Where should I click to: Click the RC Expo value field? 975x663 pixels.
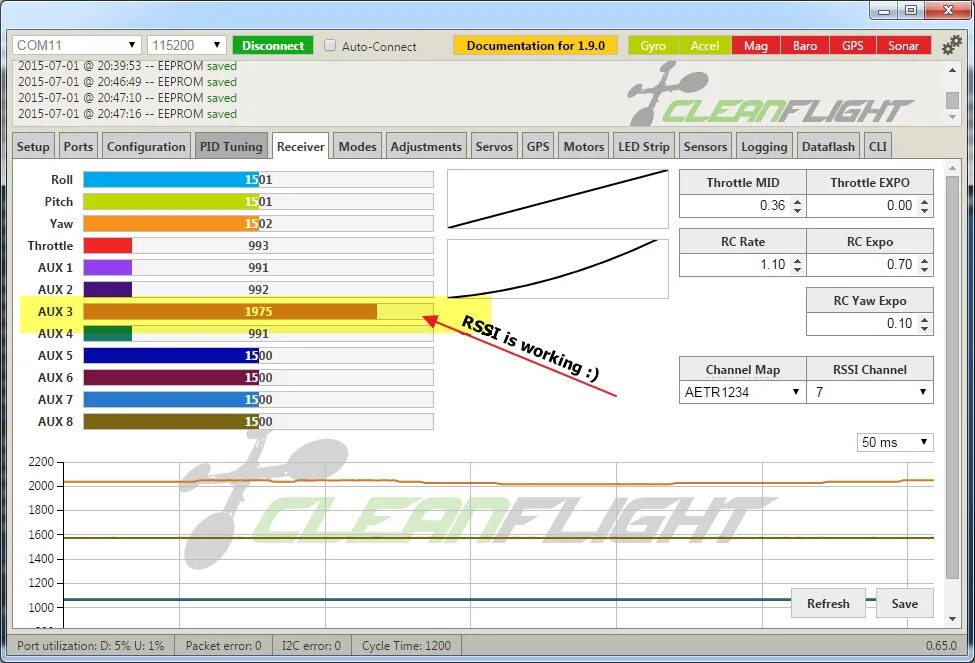870,264
